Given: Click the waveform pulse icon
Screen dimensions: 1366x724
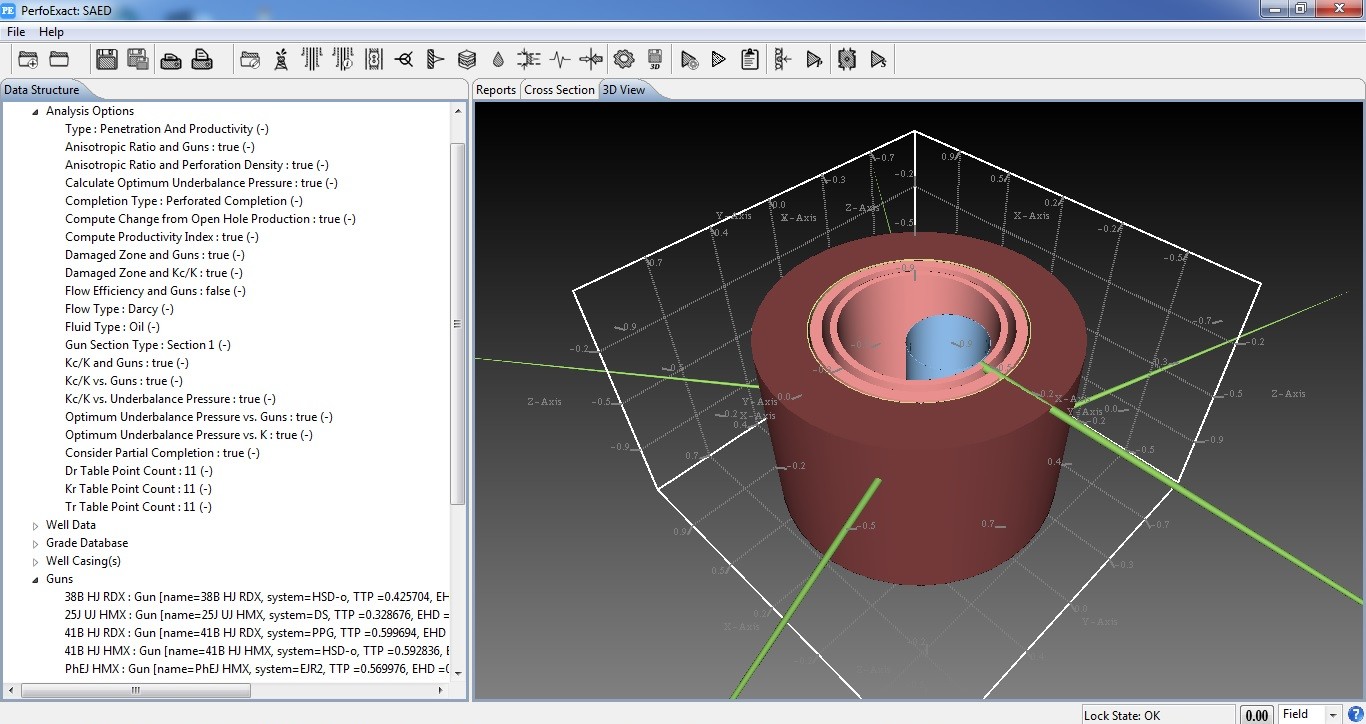Looking at the screenshot, I should (560, 60).
